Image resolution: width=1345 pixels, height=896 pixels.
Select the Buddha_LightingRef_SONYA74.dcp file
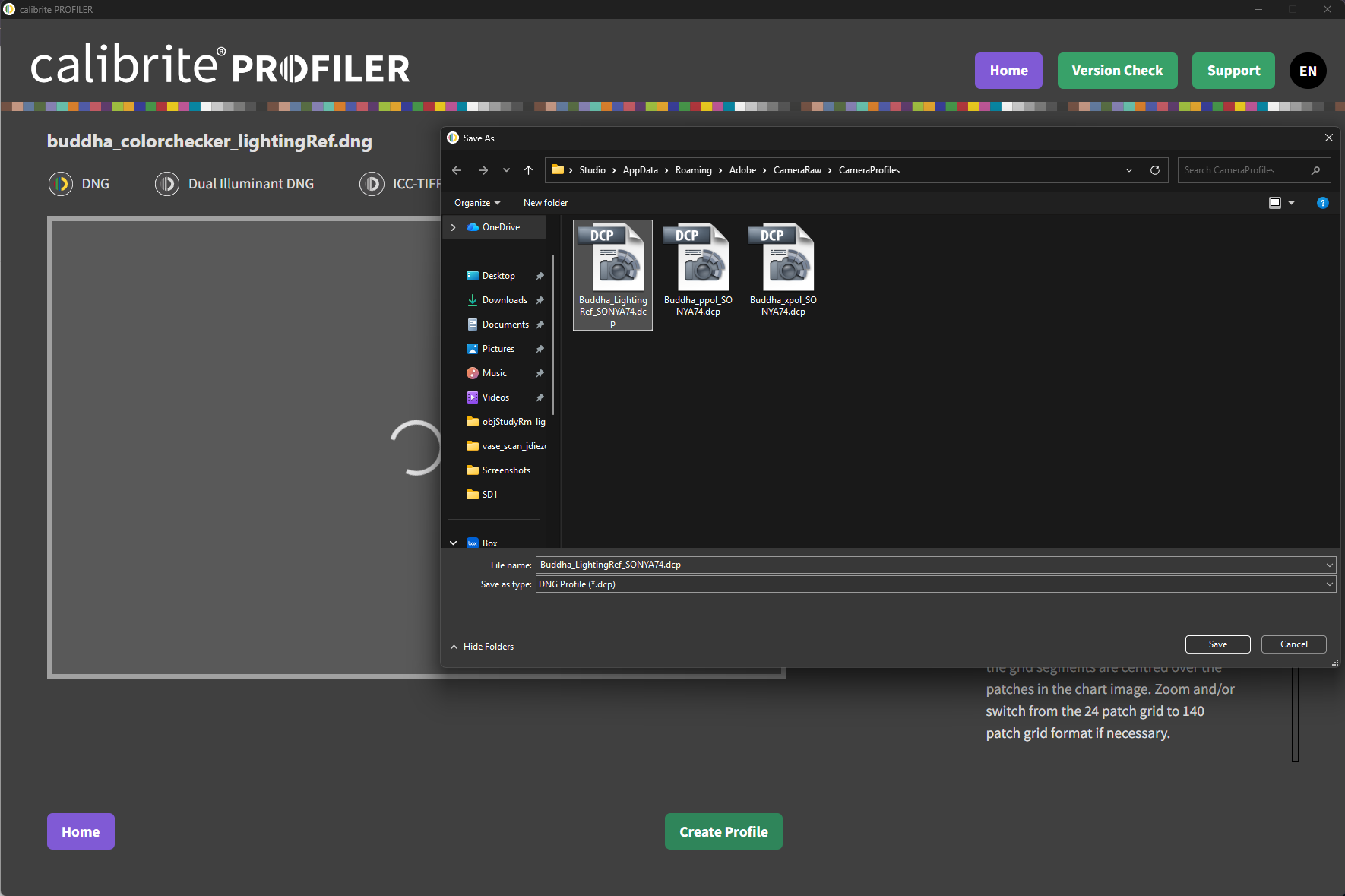(x=612, y=275)
